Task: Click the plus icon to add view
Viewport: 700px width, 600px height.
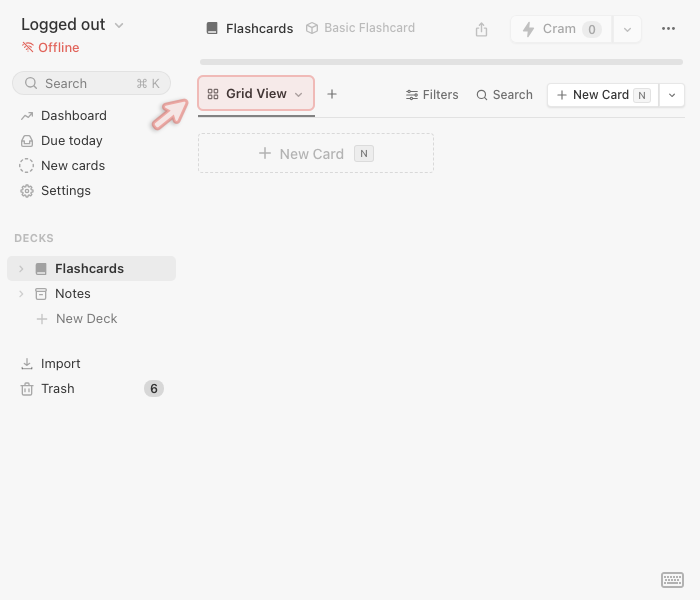Action: [x=332, y=94]
